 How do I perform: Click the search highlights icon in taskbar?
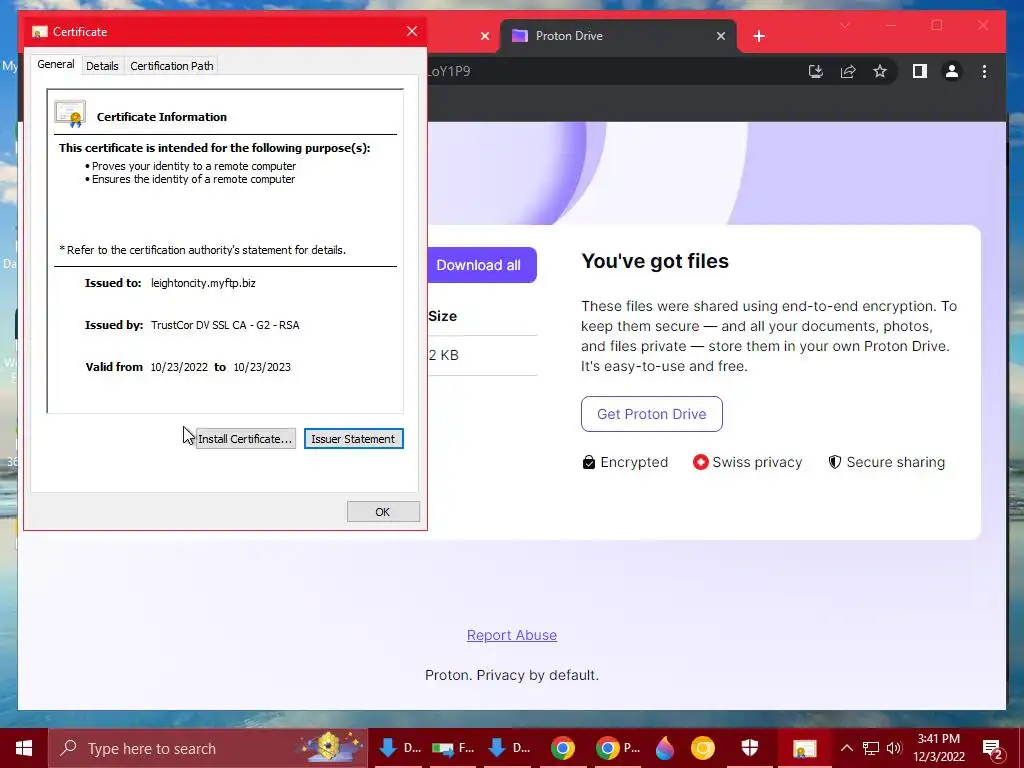coord(330,747)
